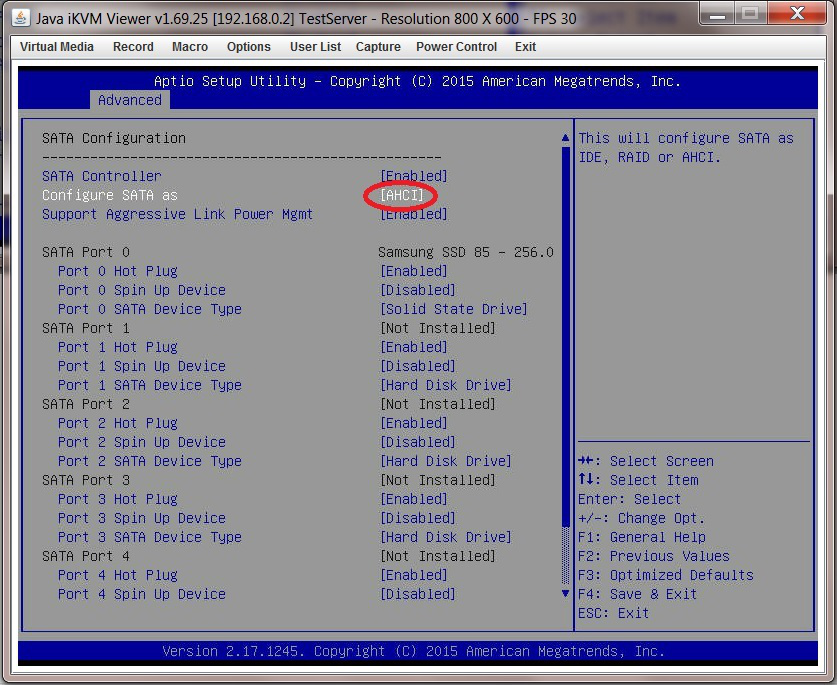The height and width of the screenshot is (685, 837).
Task: Click the scrollbar down arrow in BIOS list
Action: click(566, 593)
